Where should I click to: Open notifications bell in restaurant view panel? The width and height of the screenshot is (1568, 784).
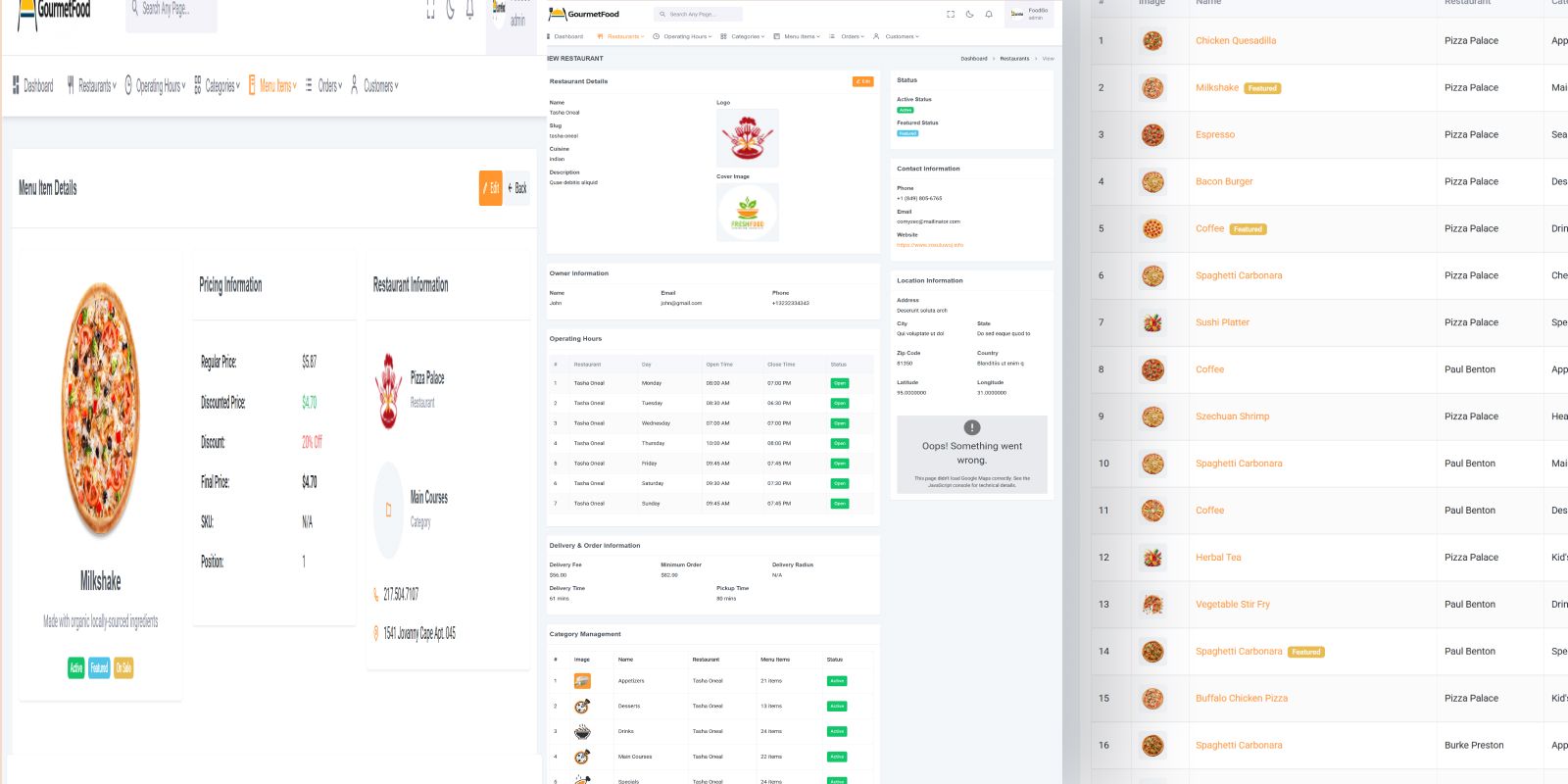click(x=989, y=14)
